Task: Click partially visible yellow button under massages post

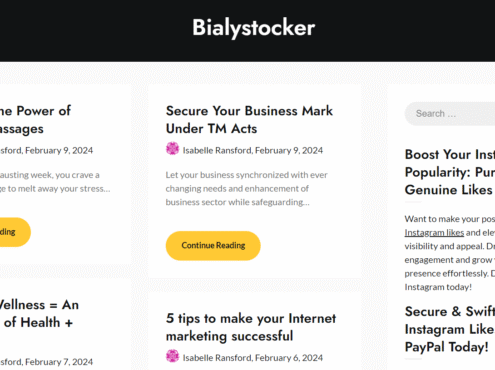Action: pos(13,232)
